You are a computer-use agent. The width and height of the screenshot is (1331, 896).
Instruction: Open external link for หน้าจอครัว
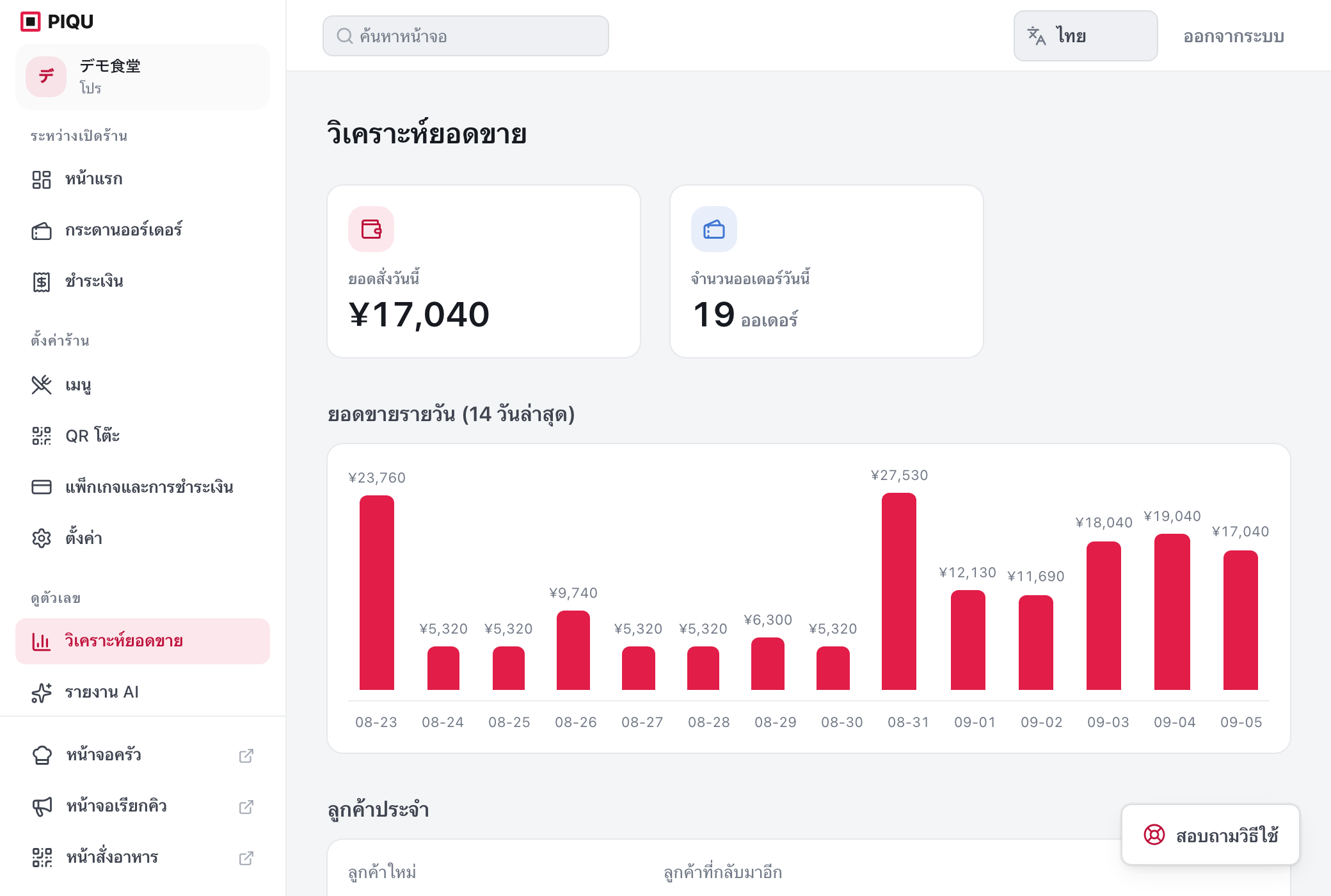246,756
